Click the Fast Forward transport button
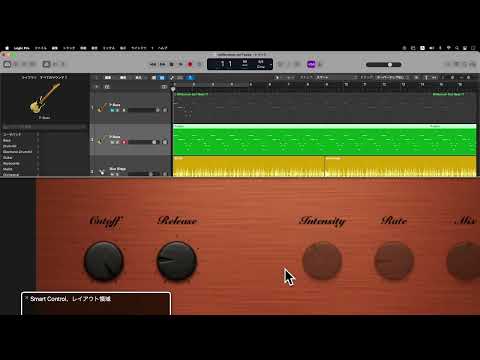The width and height of the screenshot is (480, 360). (162, 64)
